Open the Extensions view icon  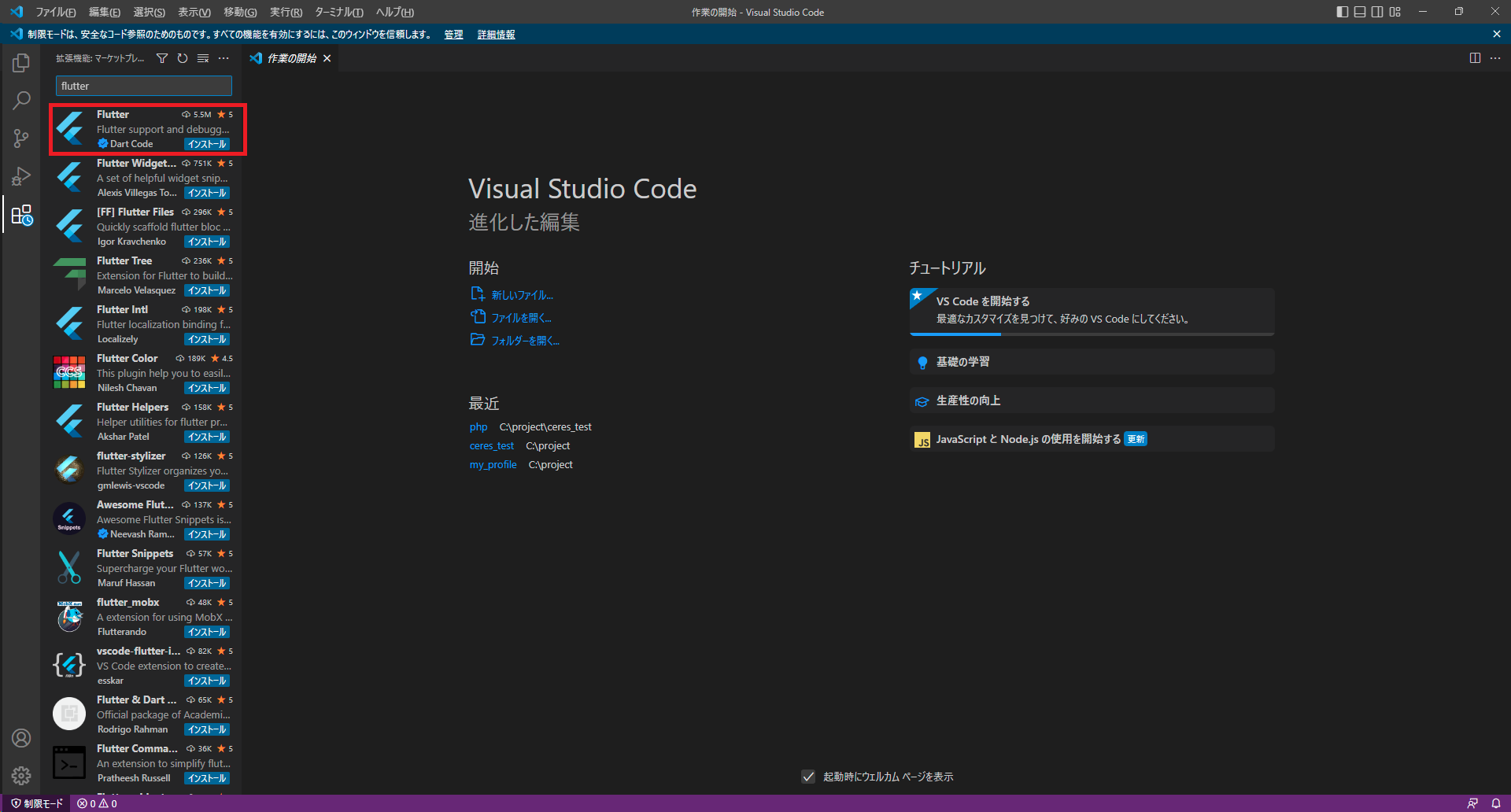21,215
